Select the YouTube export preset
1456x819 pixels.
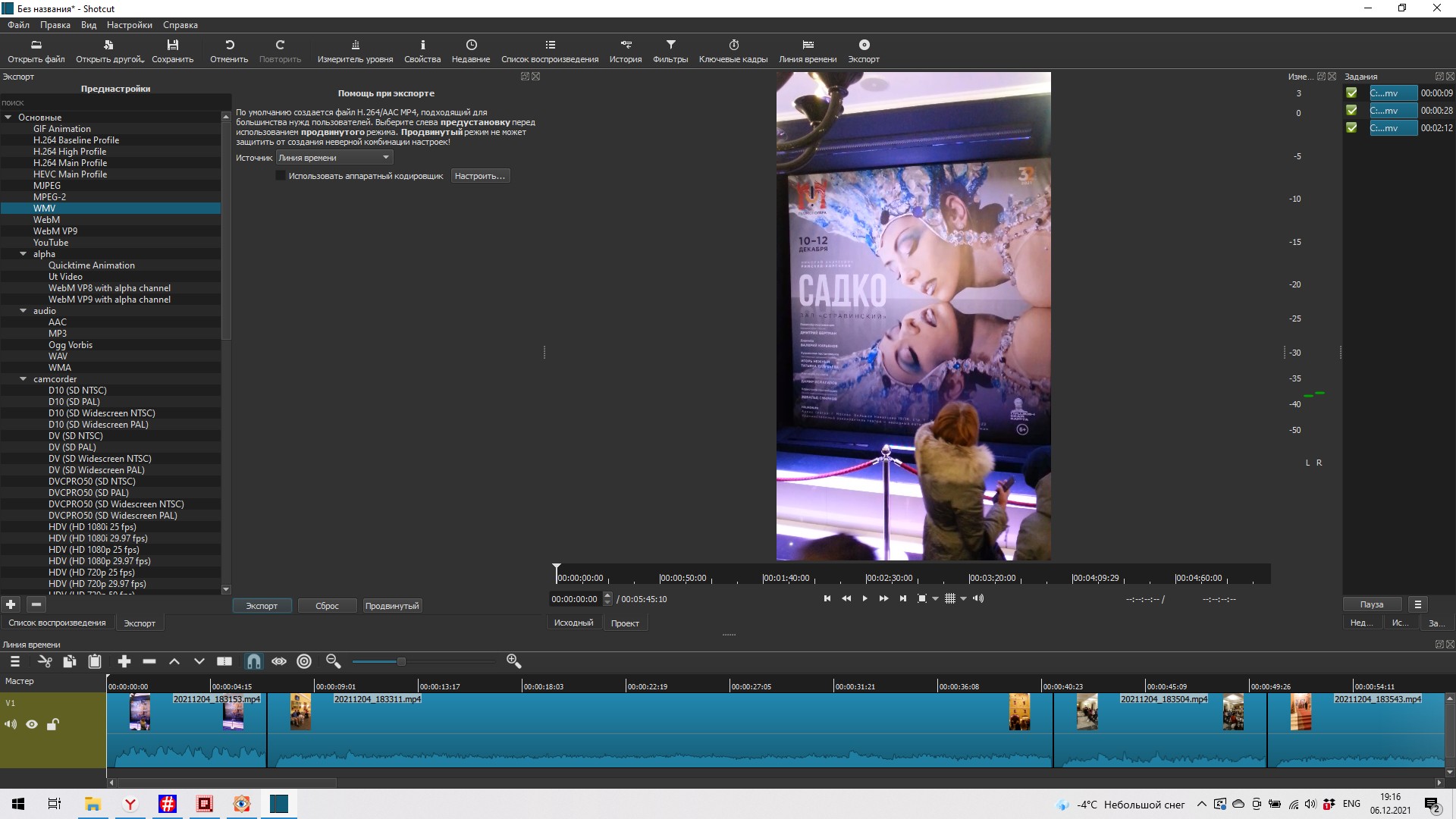click(x=51, y=243)
